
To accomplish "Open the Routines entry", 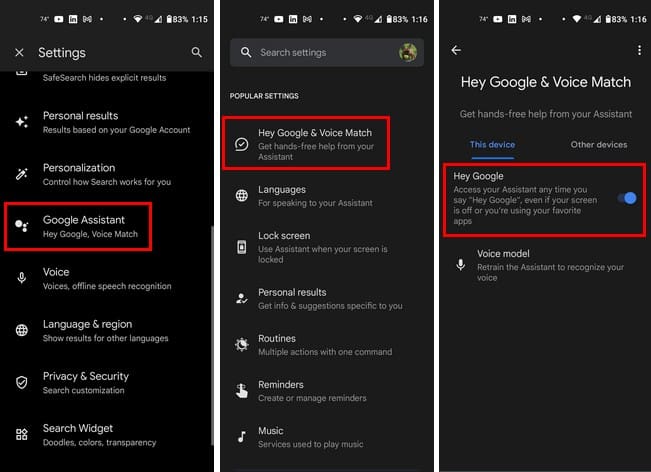I will 327,345.
